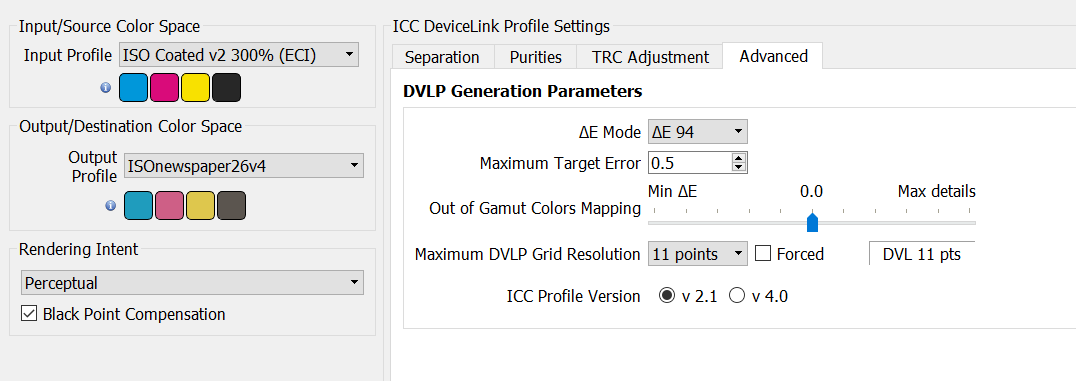The image size is (1076, 381).
Task: Switch to the TRC Adjustment tab
Action: click(x=651, y=57)
